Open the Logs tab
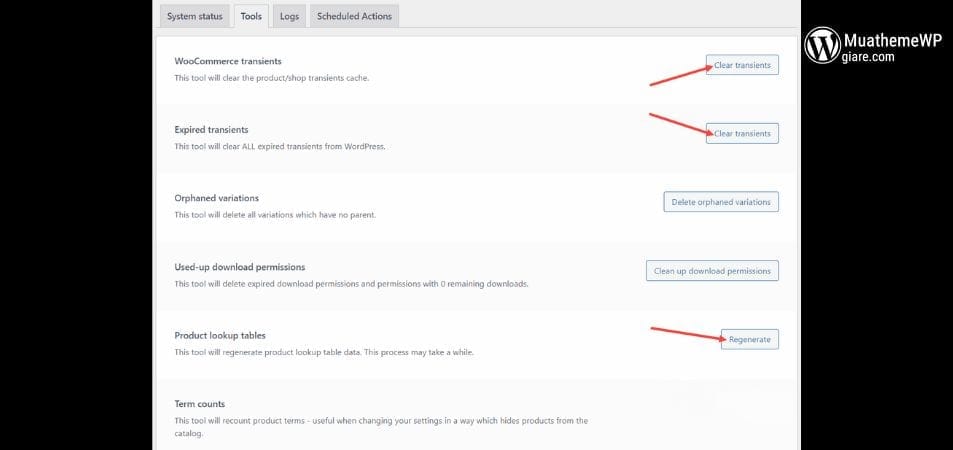 [x=289, y=17]
